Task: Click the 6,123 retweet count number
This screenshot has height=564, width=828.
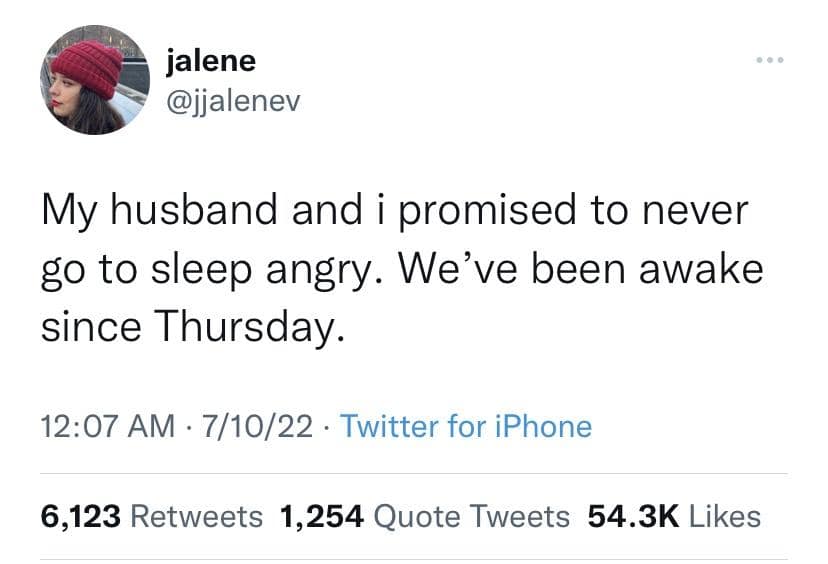Action: tap(80, 516)
